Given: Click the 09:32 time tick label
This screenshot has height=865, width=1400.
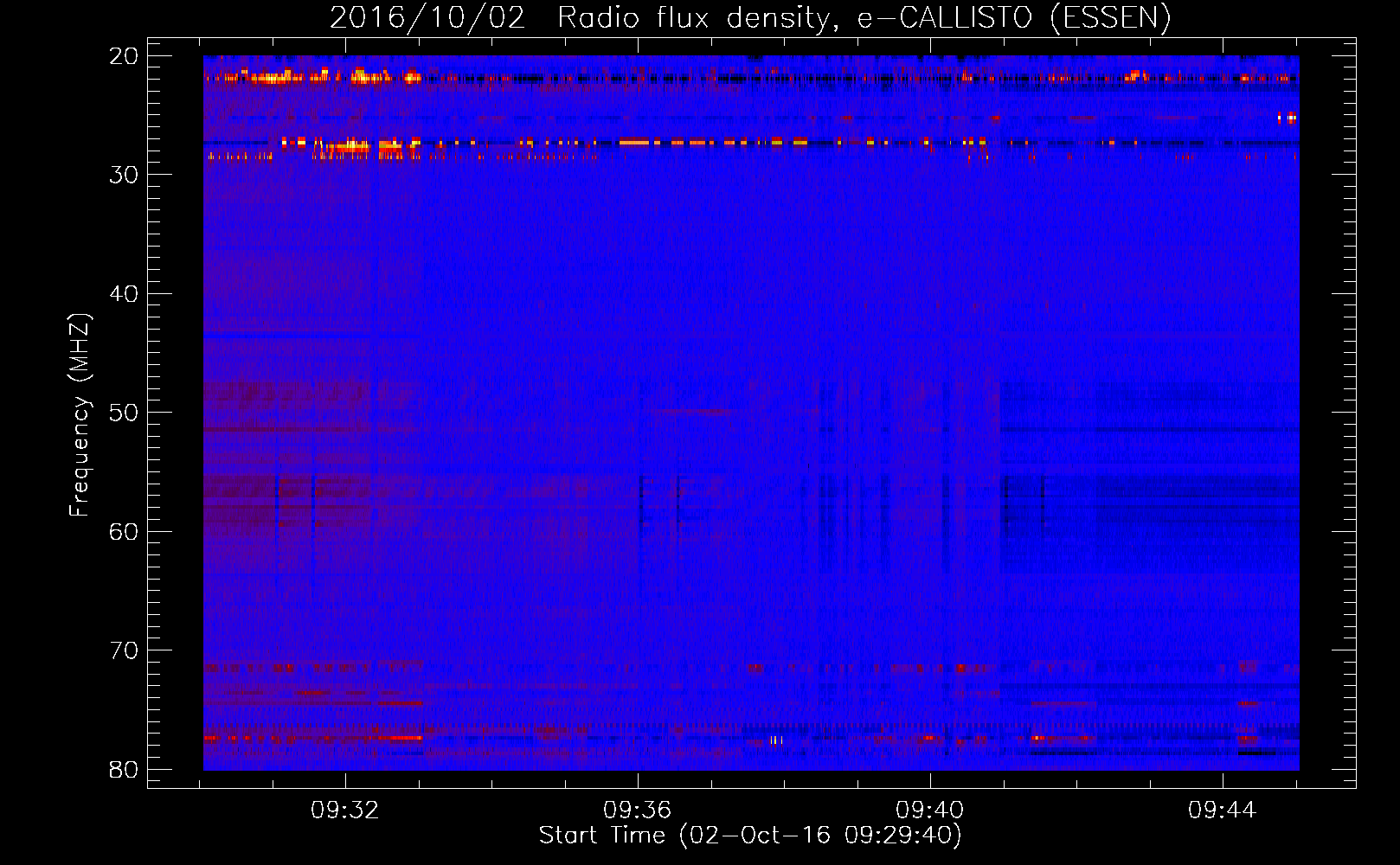Looking at the screenshot, I should [x=345, y=811].
